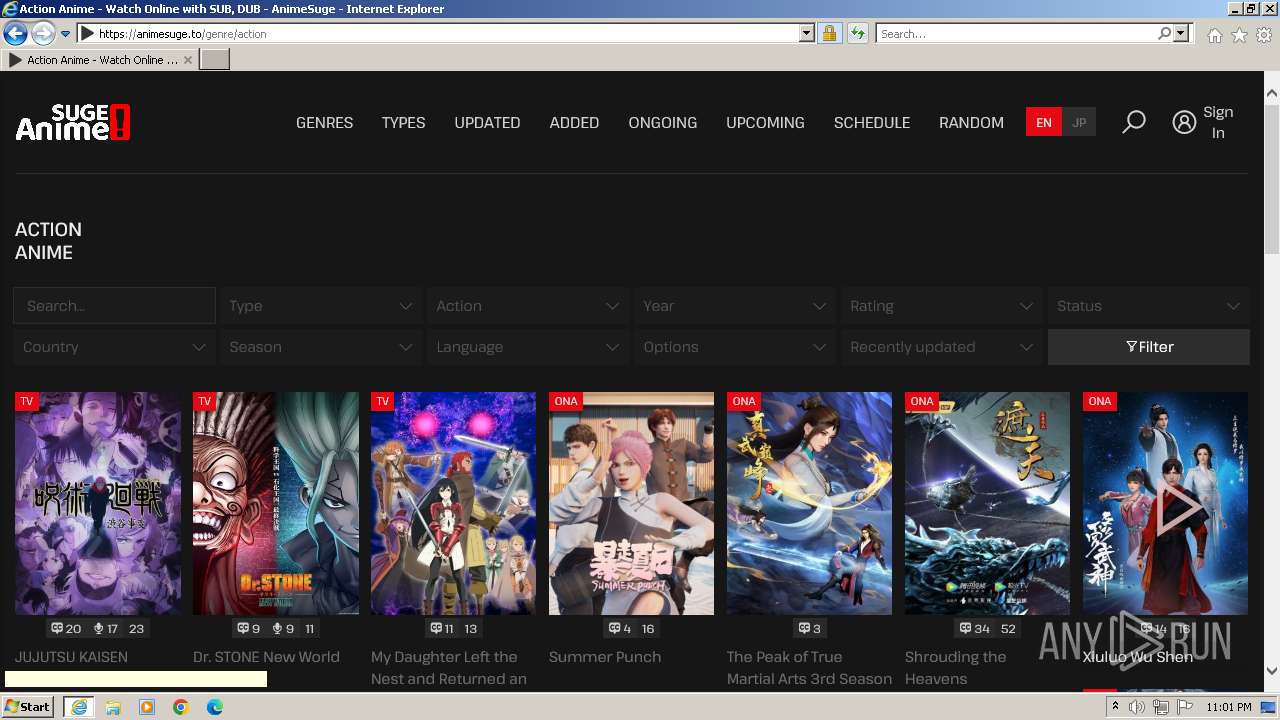Open the JUJUTSU KAISEN title link
The height and width of the screenshot is (720, 1280).
pos(71,657)
